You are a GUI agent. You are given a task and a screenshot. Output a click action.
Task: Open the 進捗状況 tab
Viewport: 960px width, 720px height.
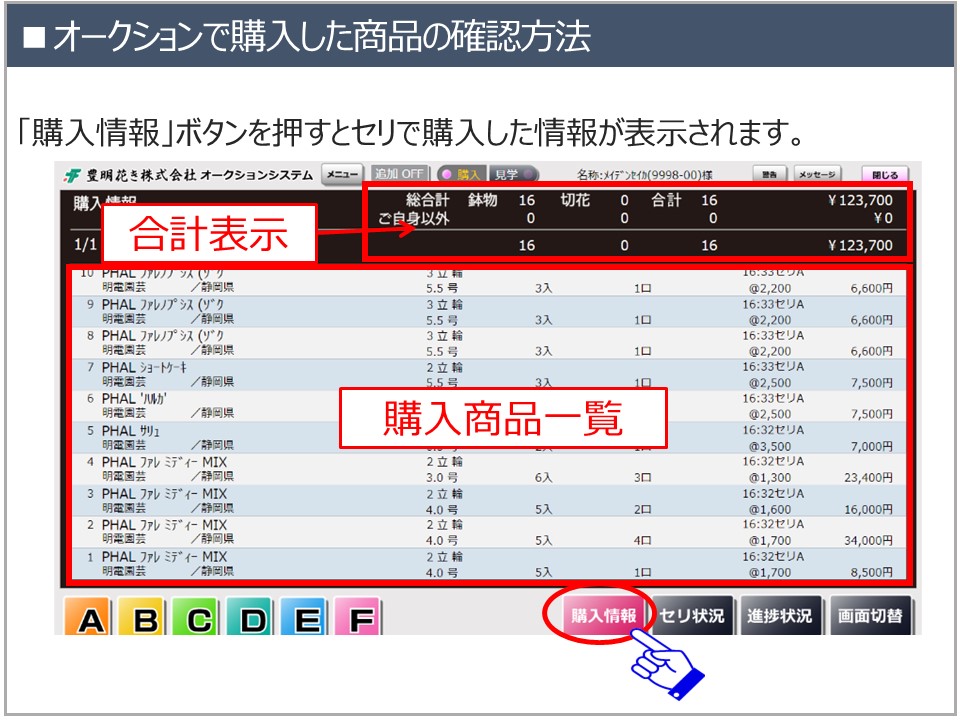[x=780, y=616]
